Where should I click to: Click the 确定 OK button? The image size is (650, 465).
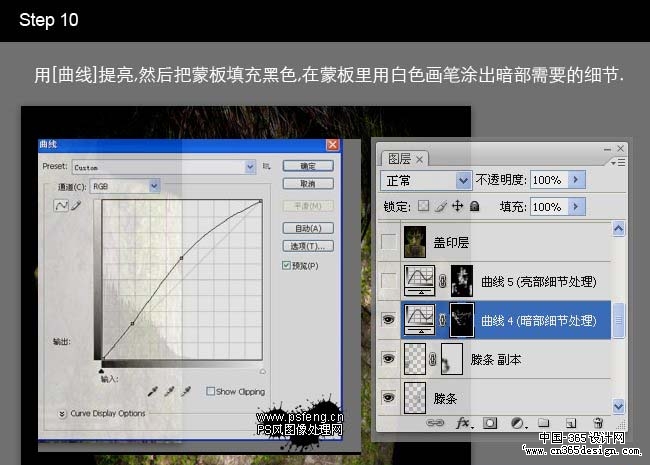(x=308, y=166)
